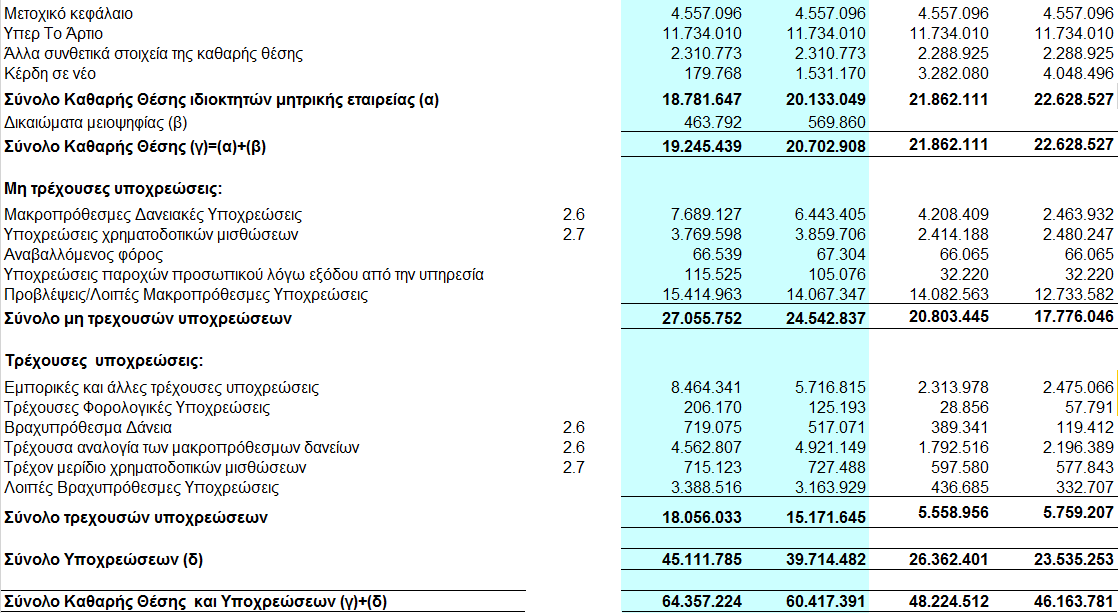This screenshot has width=1118, height=613.
Task: Click 'Υποχρεώσεις παροχών προσωπικού λόγω εξόδου' label
Action: [x=244, y=274]
